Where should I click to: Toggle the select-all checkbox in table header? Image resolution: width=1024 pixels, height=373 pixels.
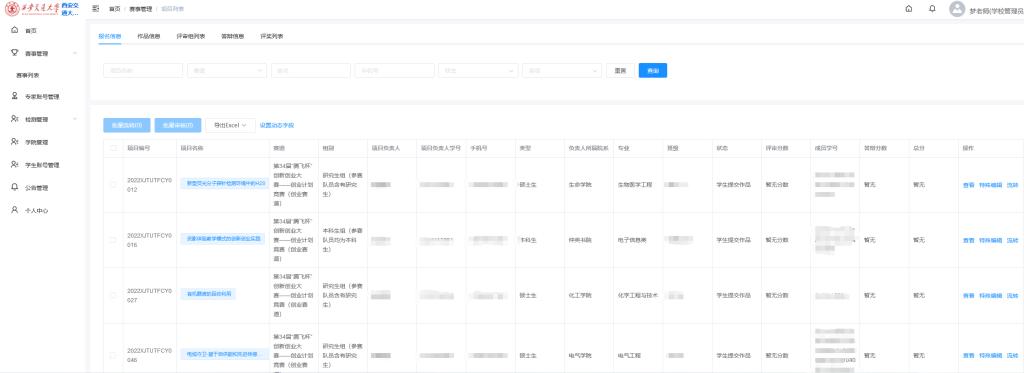click(114, 148)
